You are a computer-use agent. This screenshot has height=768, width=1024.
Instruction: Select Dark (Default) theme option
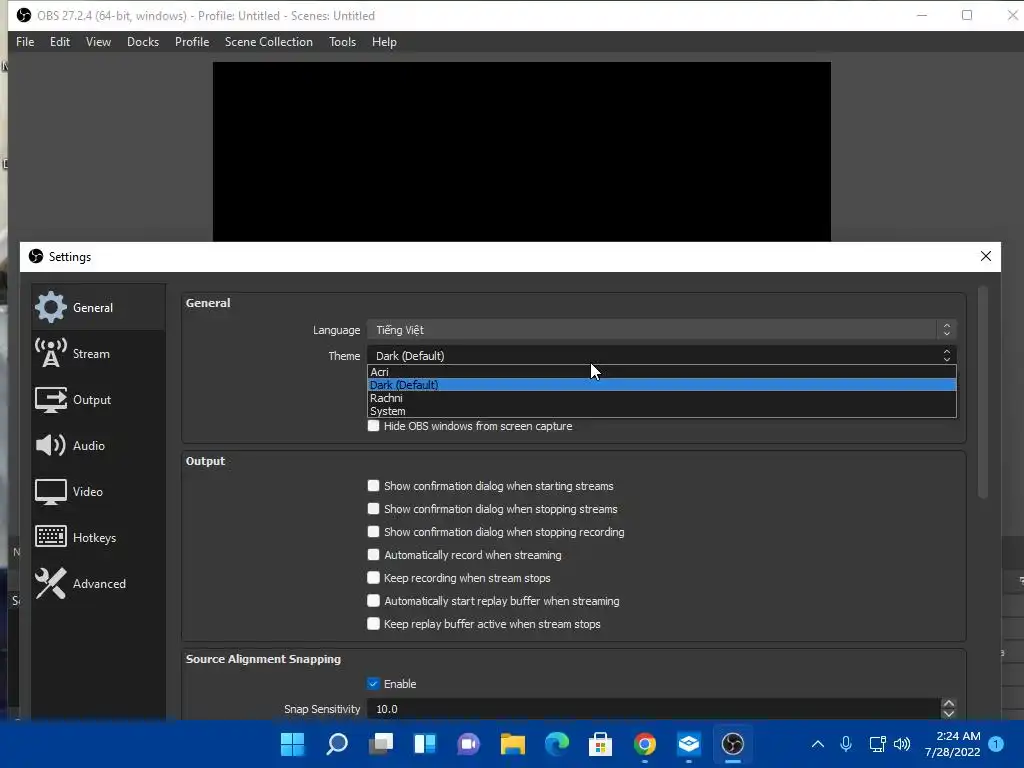click(662, 385)
